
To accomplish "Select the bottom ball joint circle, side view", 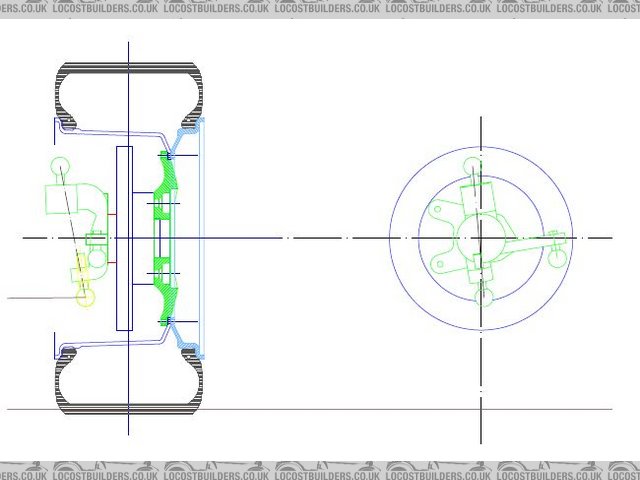I will 484,294.
